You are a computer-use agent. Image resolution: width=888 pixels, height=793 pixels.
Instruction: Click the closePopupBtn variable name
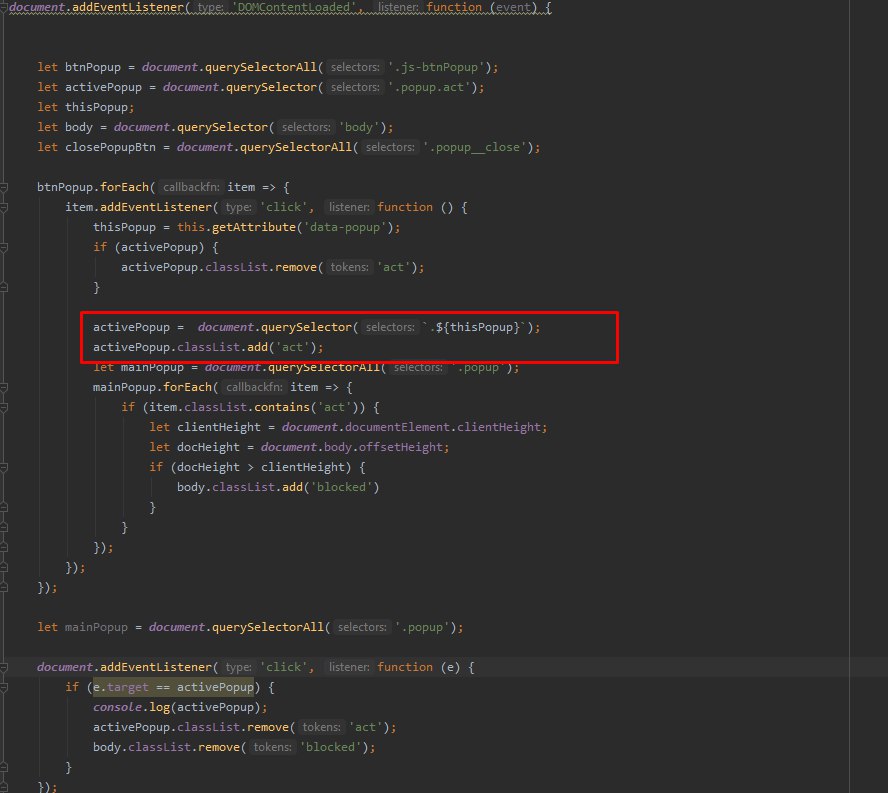110,147
